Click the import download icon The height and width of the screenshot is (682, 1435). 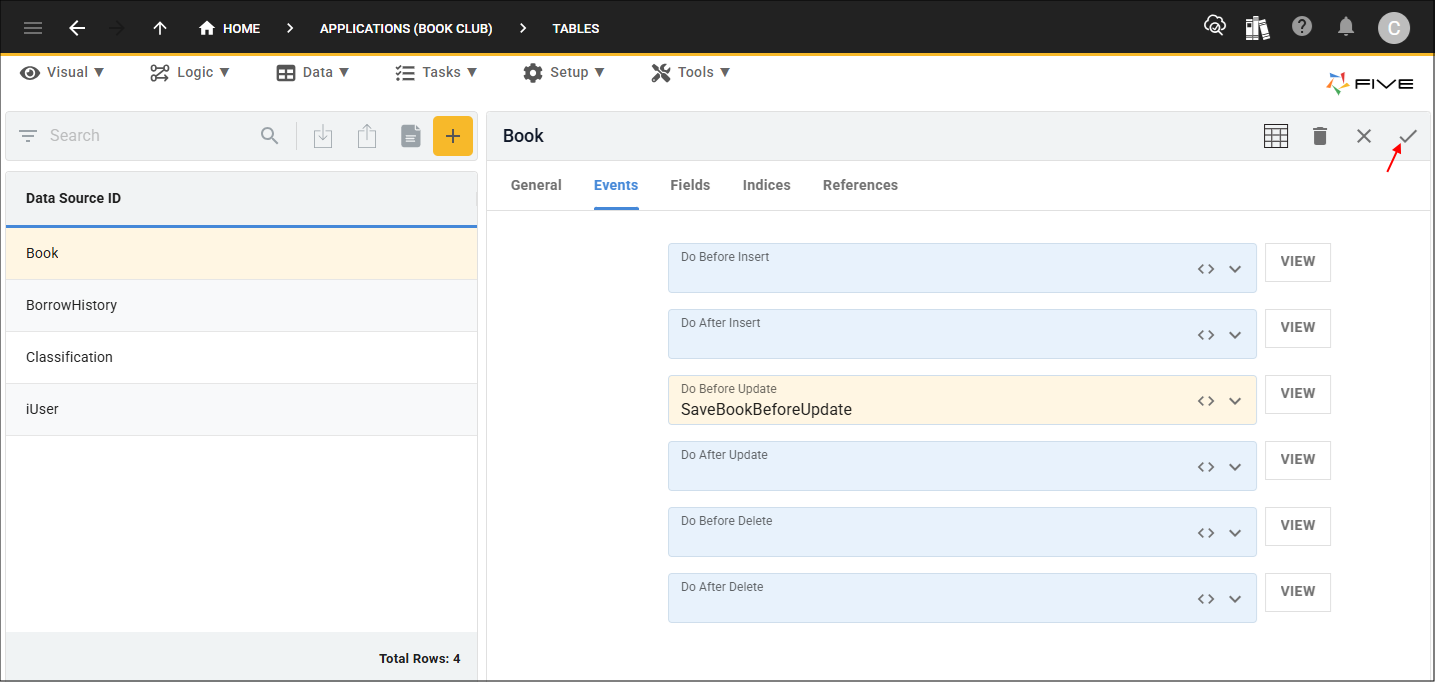pyautogui.click(x=323, y=136)
